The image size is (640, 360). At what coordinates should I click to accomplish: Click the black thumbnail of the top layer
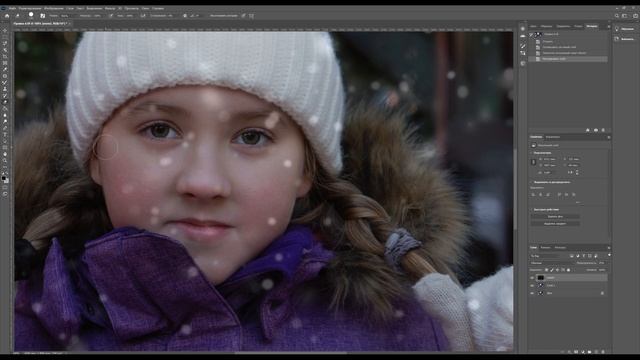click(541, 278)
